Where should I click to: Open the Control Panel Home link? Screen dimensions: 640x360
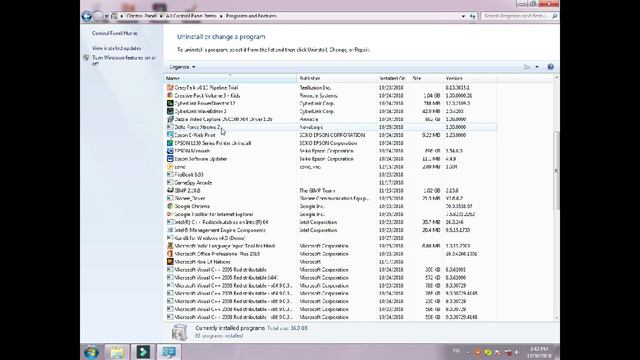click(115, 33)
